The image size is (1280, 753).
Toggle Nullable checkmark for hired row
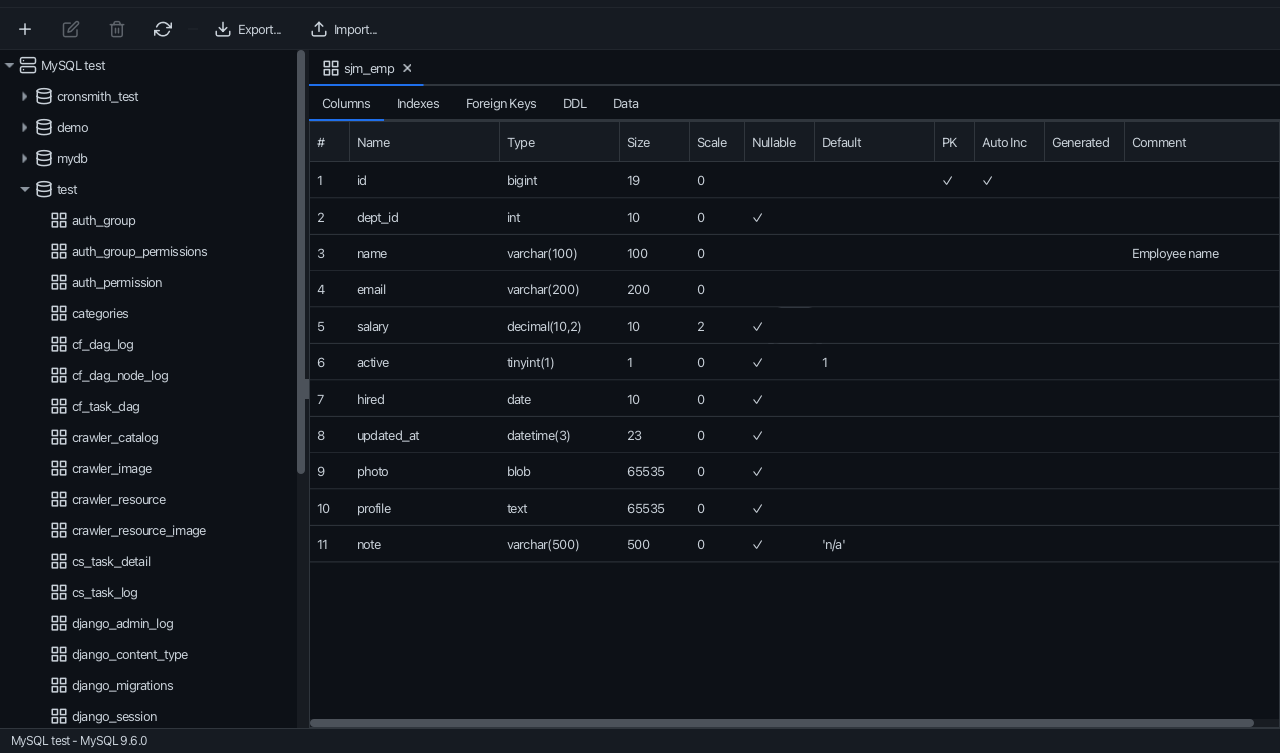click(758, 400)
